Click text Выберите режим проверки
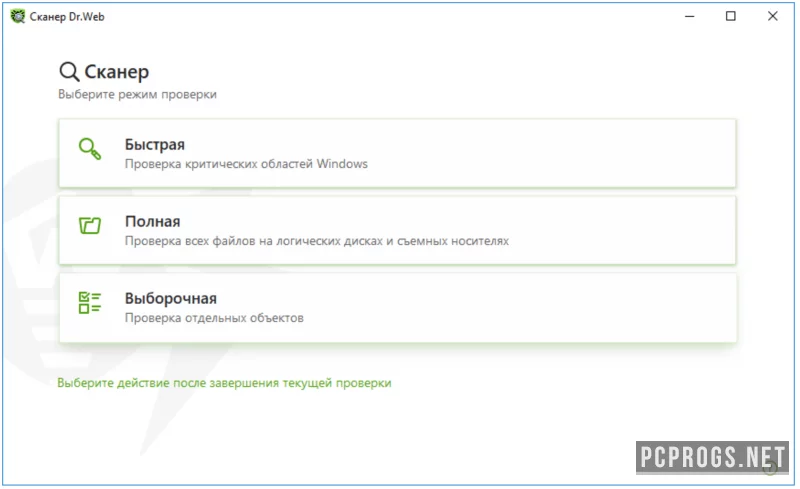The image size is (800, 489). point(137,94)
